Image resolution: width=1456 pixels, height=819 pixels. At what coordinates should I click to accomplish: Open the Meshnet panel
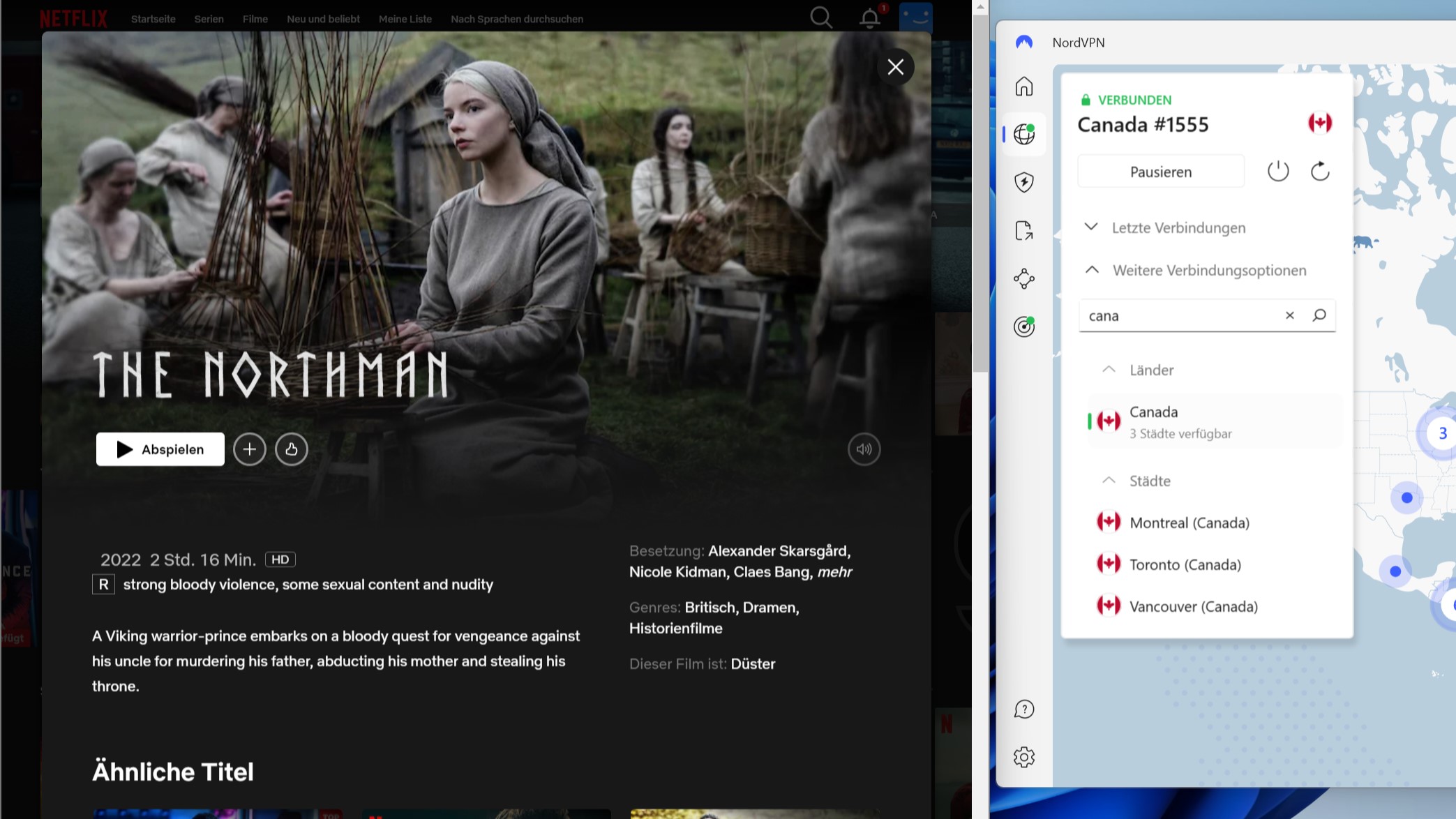[x=1024, y=278]
